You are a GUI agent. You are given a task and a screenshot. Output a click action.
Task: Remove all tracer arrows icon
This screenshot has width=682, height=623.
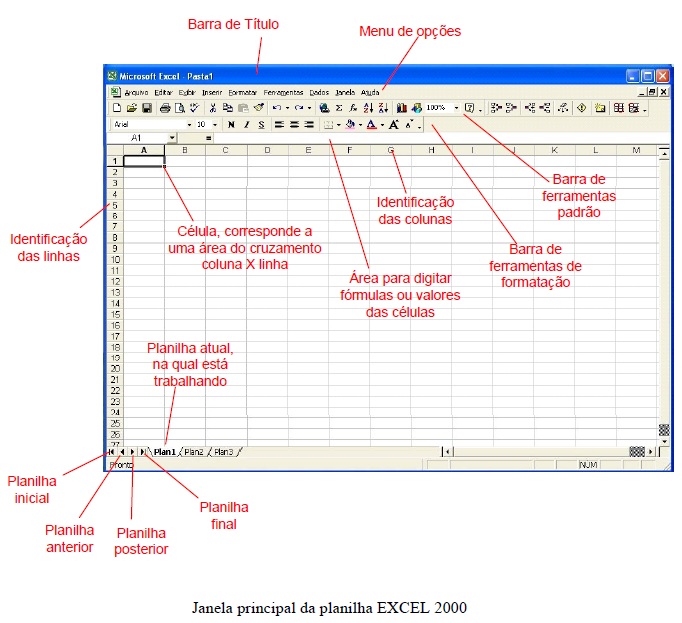[x=563, y=108]
